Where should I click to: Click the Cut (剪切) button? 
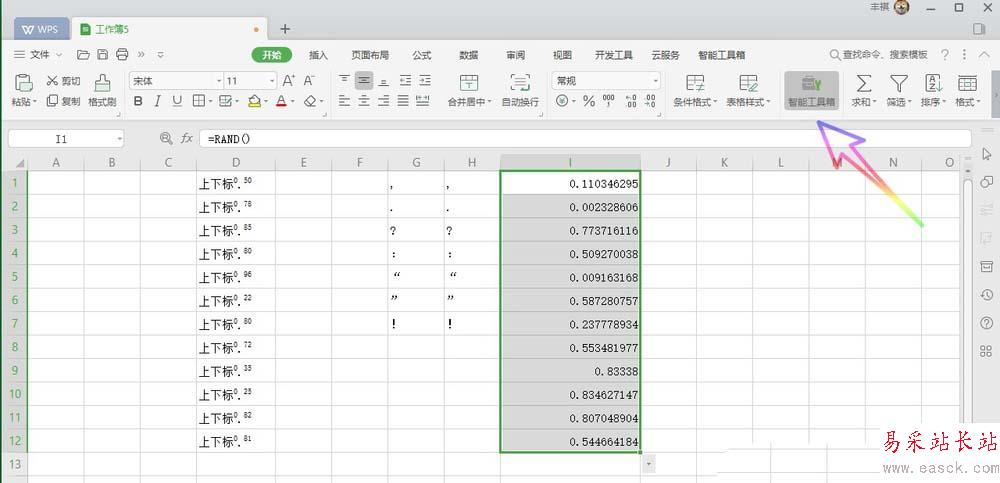click(x=64, y=80)
